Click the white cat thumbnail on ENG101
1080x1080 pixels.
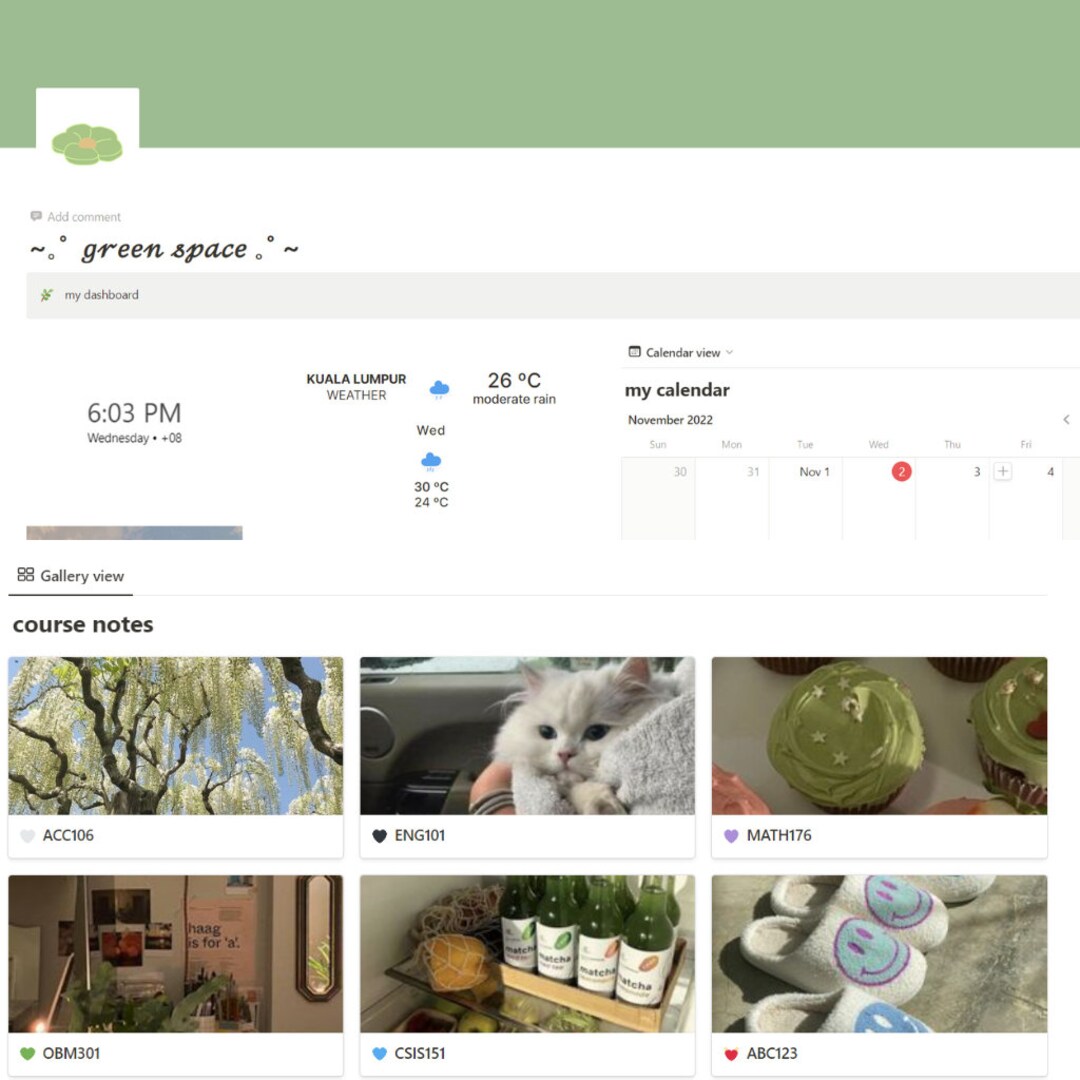pyautogui.click(x=527, y=736)
